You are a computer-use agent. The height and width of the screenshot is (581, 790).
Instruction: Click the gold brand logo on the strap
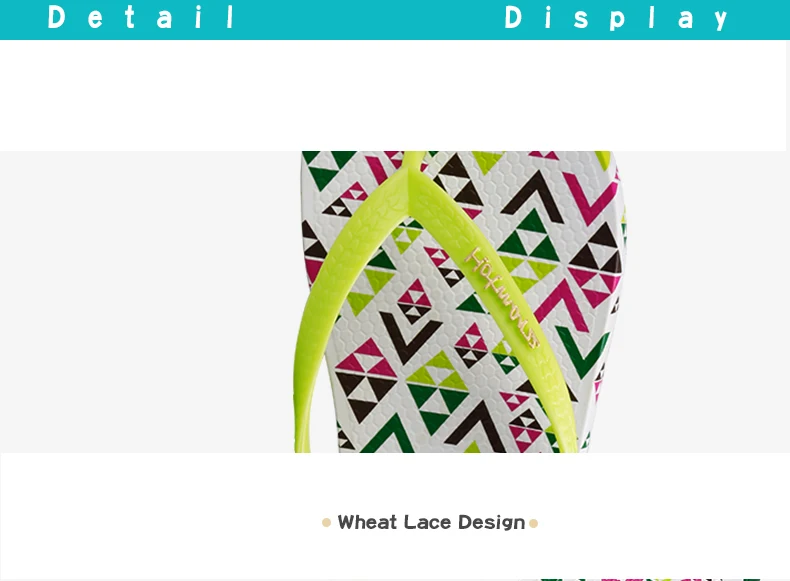[x=502, y=298]
